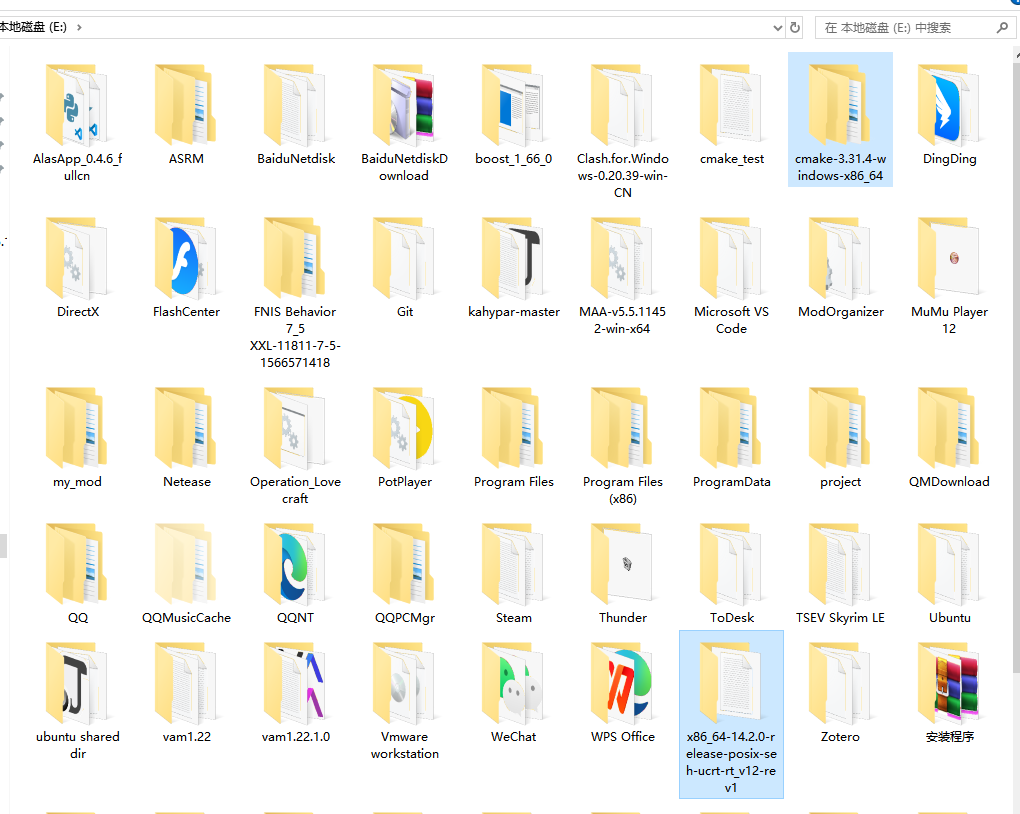Screen dimensions: 1020x814
Task: Click the 'Program Files' folder name label
Action: 513,482
